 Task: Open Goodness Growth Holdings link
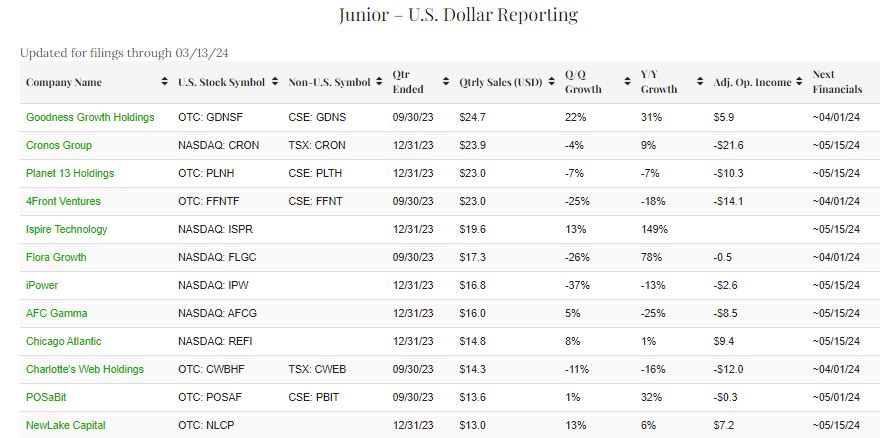(90, 117)
